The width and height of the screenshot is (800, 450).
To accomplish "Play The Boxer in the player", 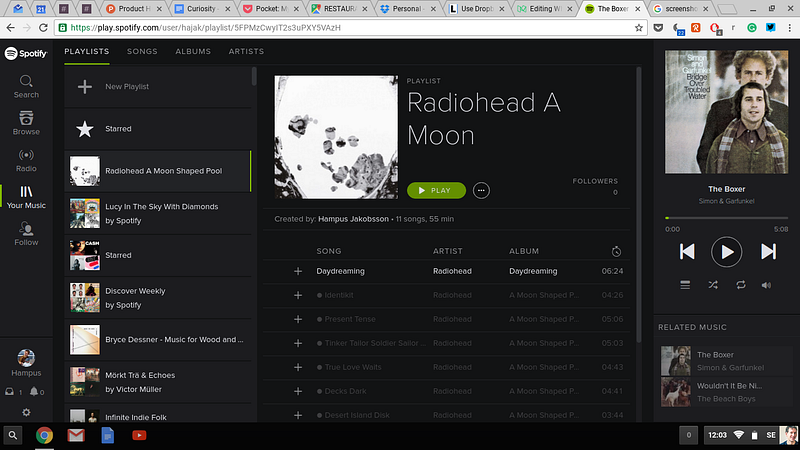I will pyautogui.click(x=727, y=252).
